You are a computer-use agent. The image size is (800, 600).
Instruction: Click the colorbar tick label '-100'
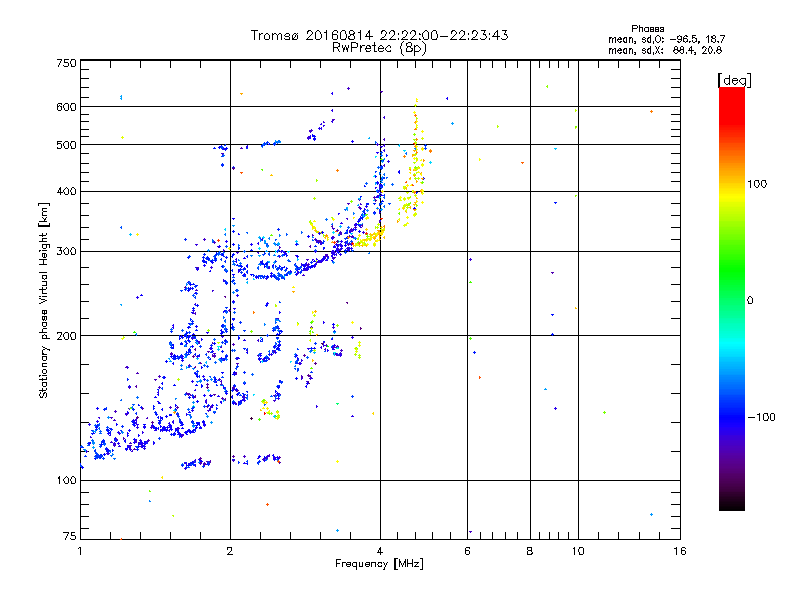click(x=761, y=417)
